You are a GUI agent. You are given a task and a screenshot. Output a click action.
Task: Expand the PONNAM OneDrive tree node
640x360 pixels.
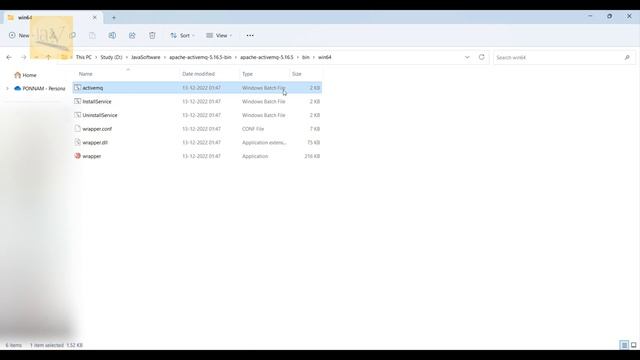pyautogui.click(x=7, y=89)
